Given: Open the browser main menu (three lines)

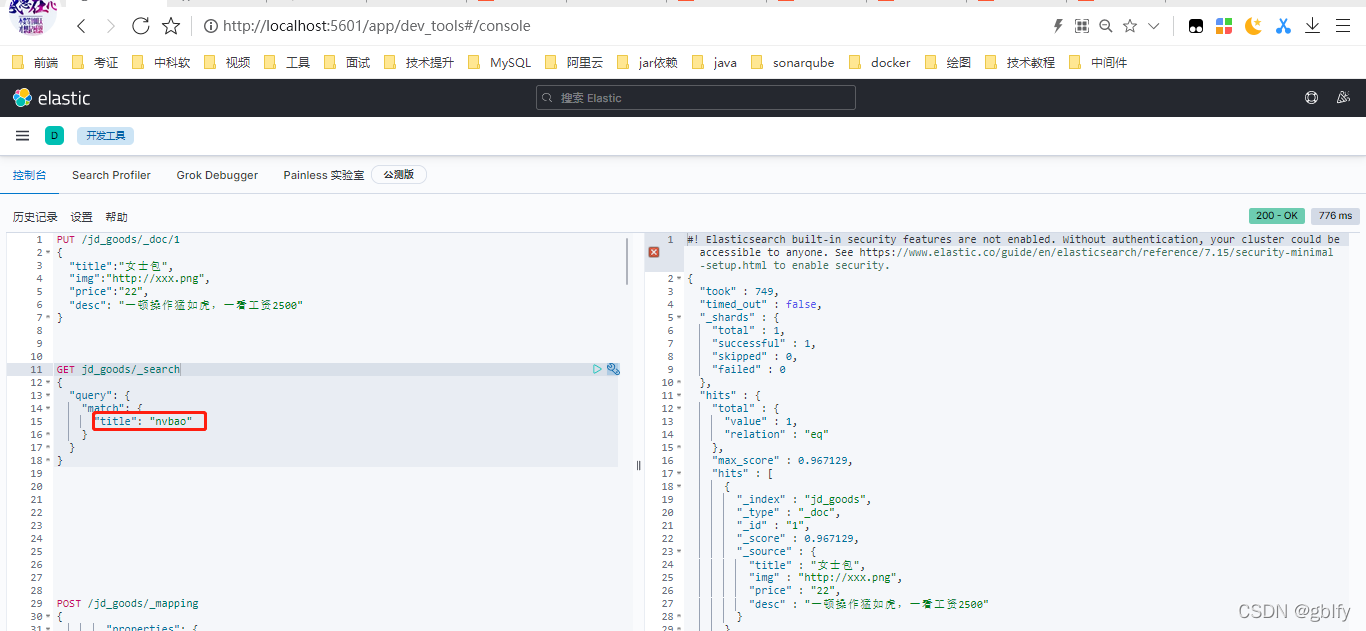Looking at the screenshot, I should click(x=1342, y=26).
